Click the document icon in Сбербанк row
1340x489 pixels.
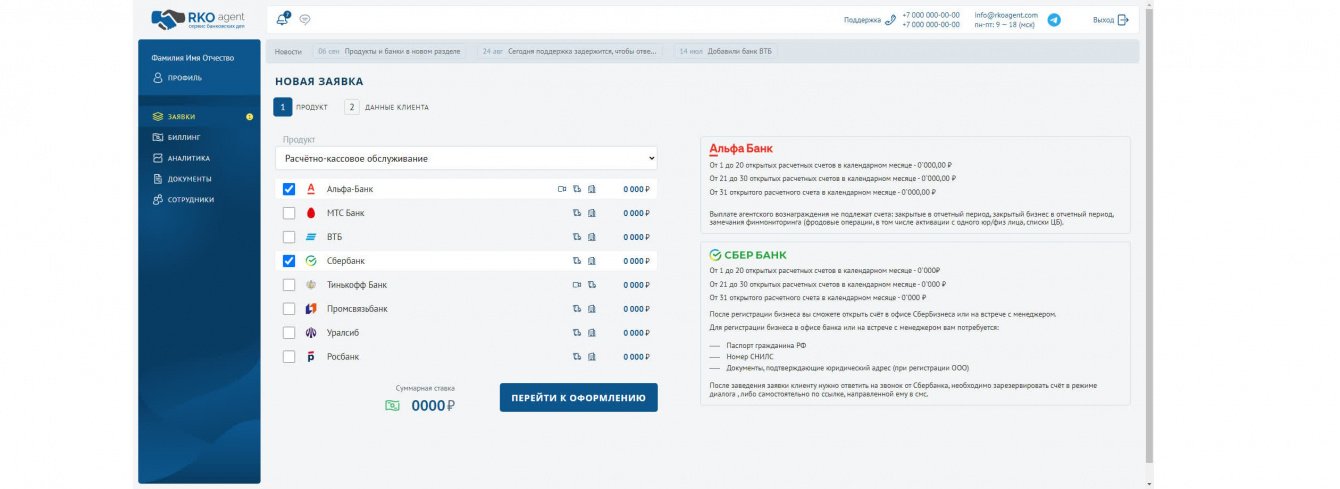(591, 261)
